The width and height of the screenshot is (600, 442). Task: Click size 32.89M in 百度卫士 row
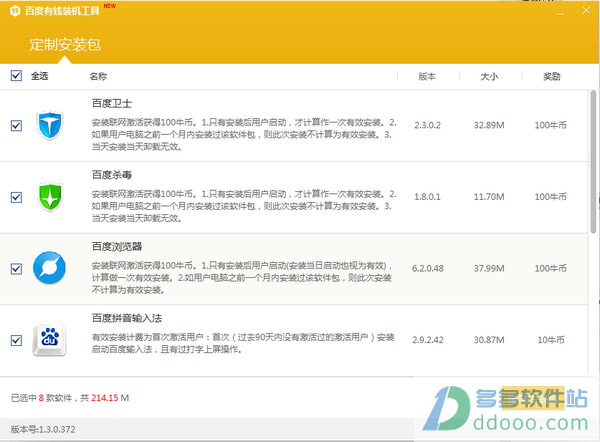[489, 125]
